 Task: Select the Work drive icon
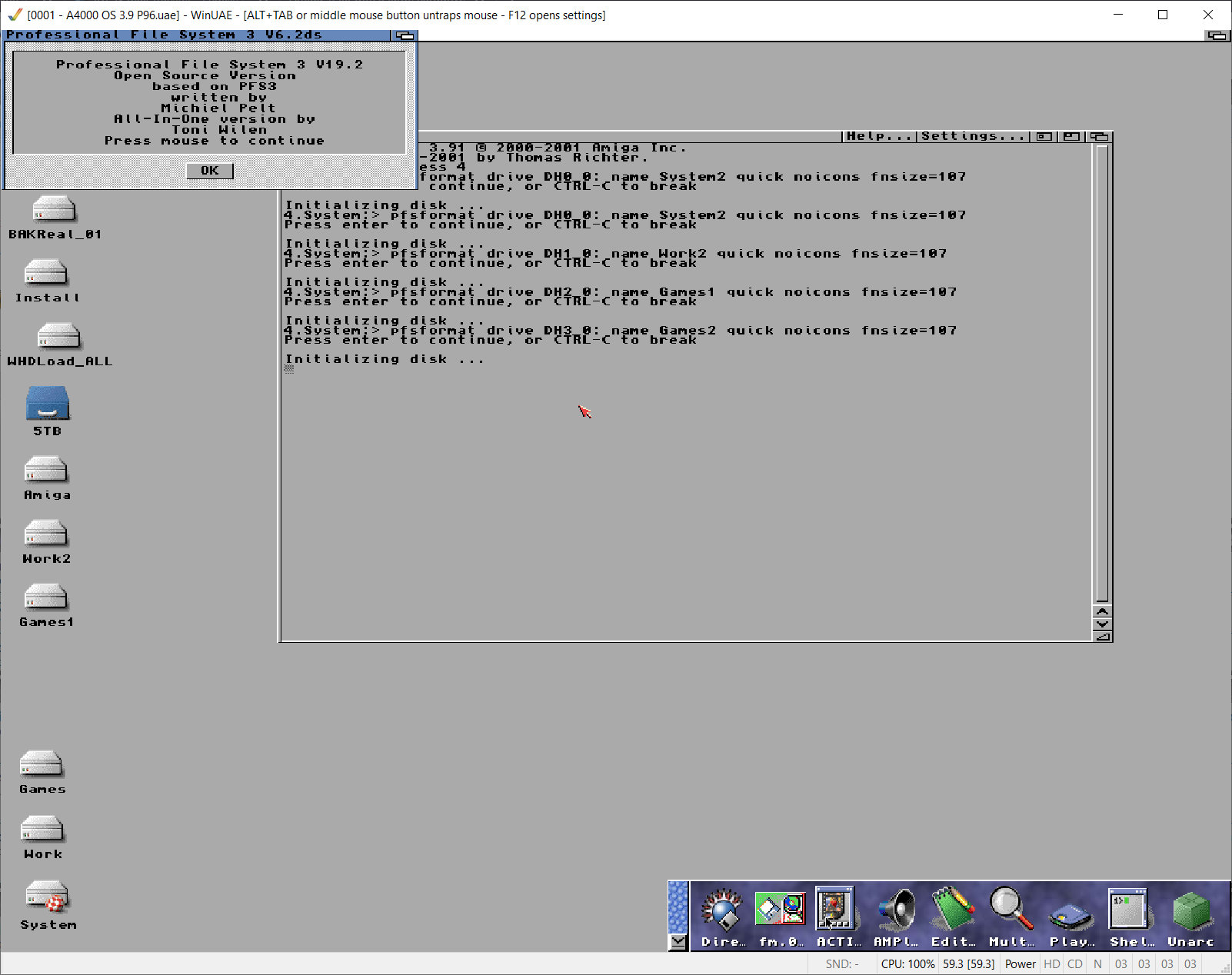tap(42, 830)
